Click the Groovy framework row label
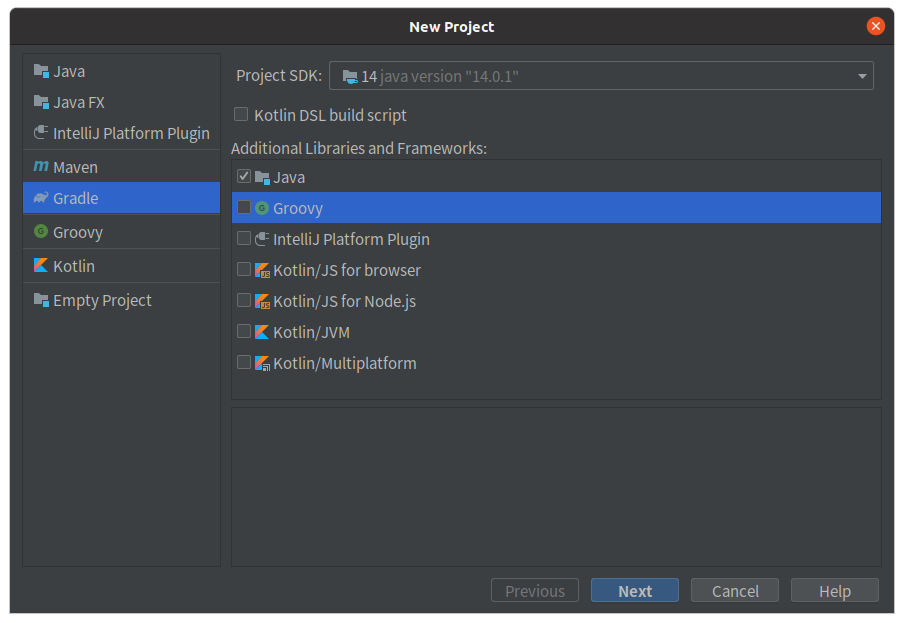The image size is (904, 623). pos(297,209)
